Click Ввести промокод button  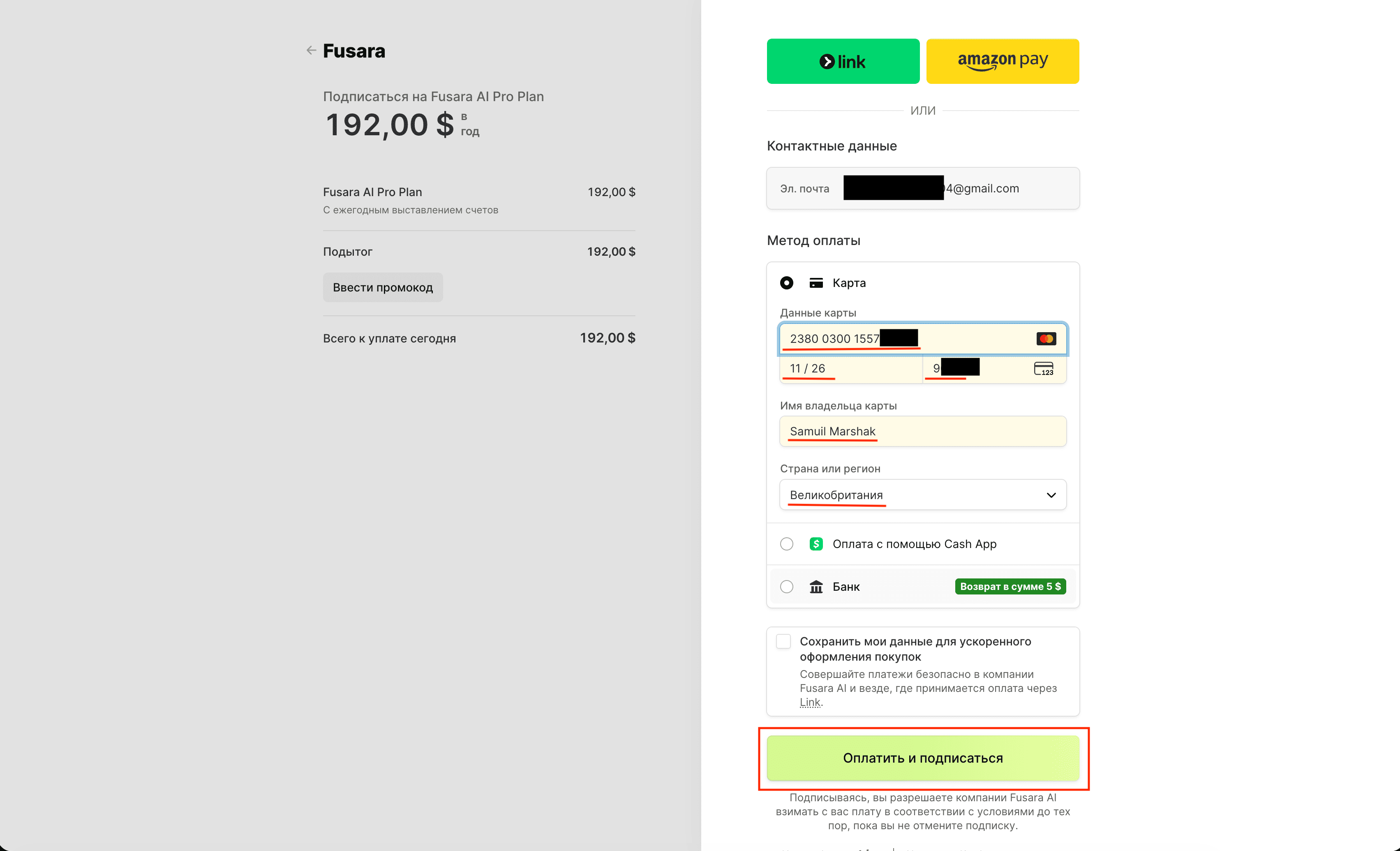(382, 288)
